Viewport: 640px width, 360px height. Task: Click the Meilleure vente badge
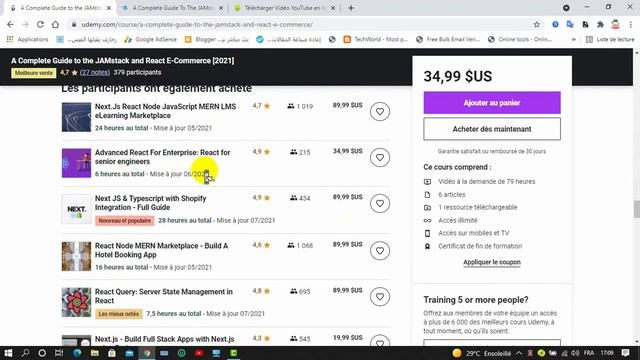click(34, 73)
